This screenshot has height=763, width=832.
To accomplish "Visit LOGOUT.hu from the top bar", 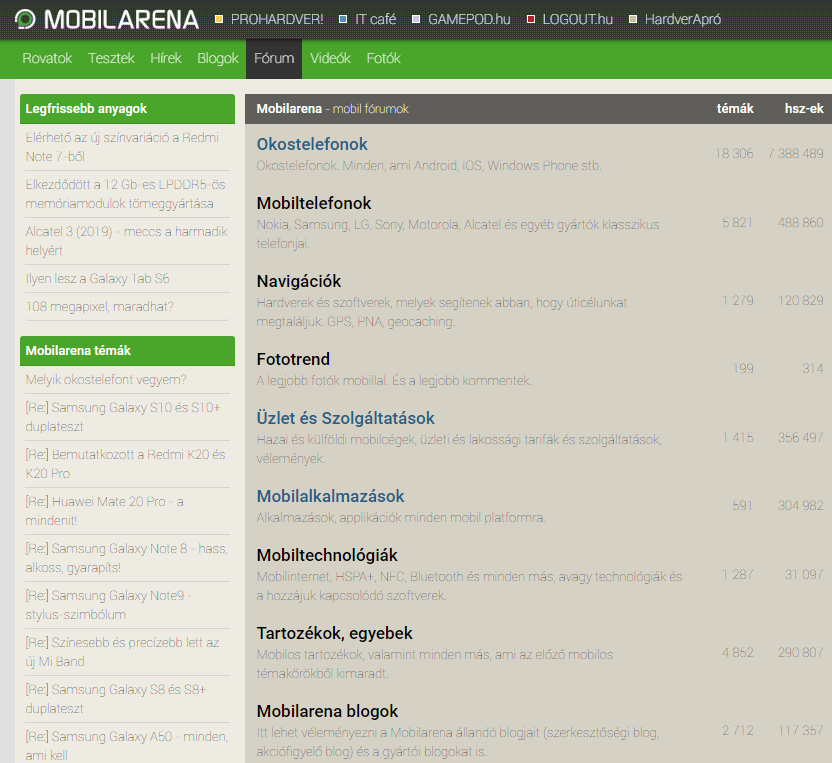I will click(x=577, y=20).
